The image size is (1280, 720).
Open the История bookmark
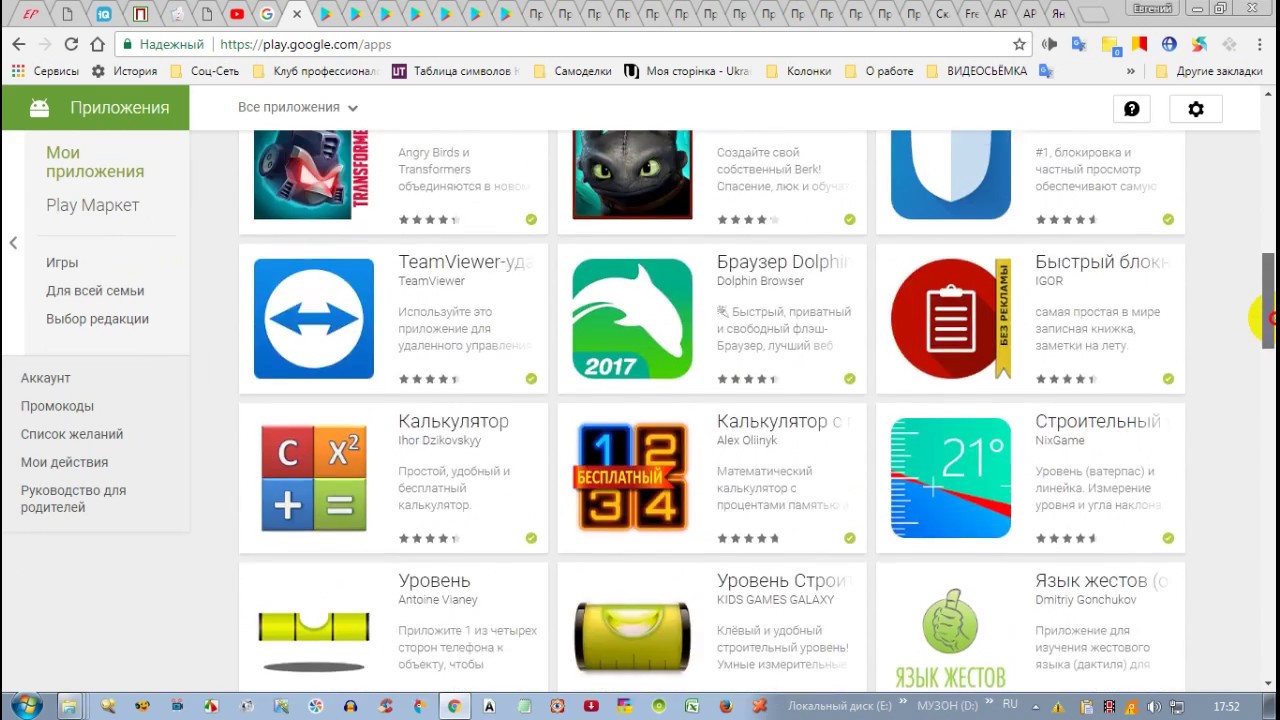pos(124,71)
